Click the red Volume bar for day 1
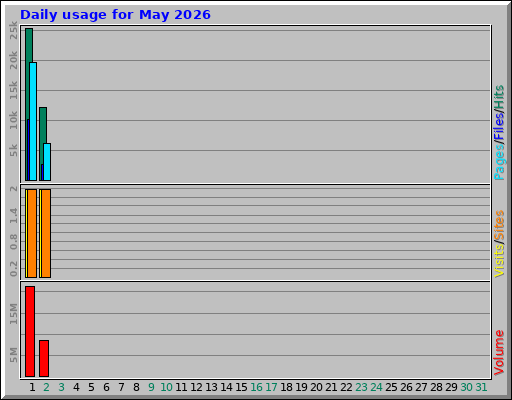This screenshot has height=400, width=512. point(30,331)
